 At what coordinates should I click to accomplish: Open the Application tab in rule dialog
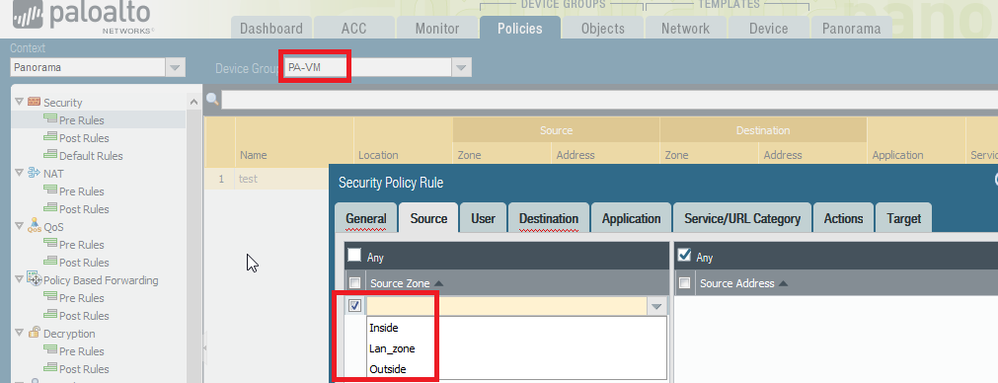click(x=631, y=219)
